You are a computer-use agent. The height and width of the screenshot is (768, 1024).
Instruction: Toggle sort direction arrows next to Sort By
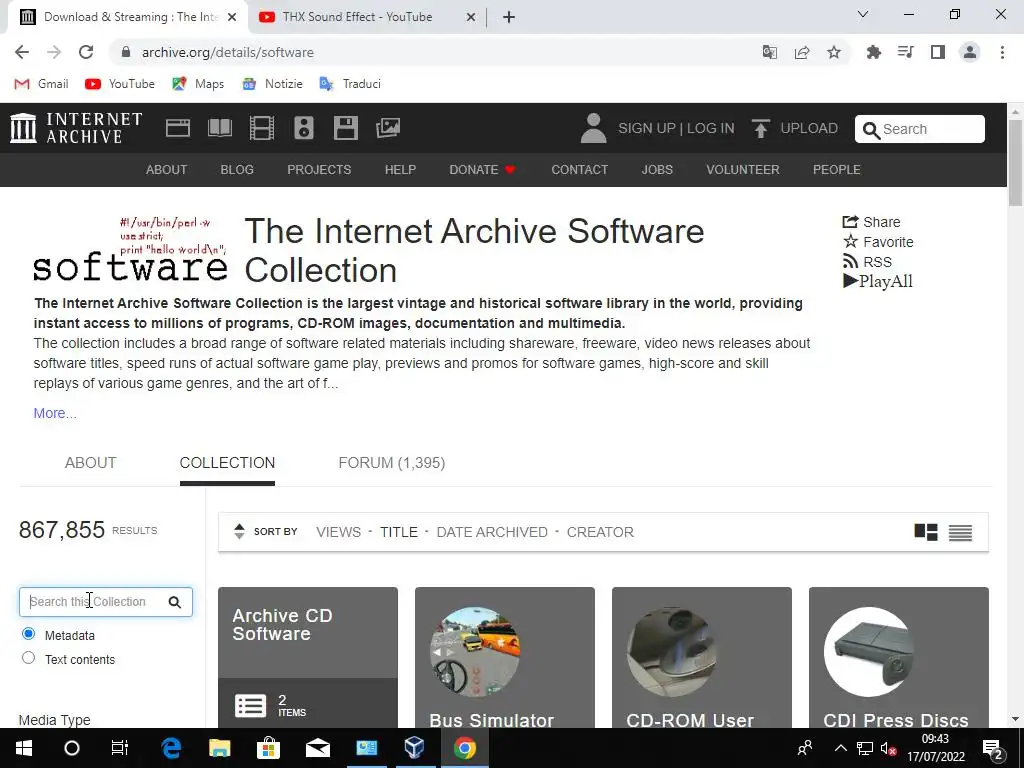(239, 532)
